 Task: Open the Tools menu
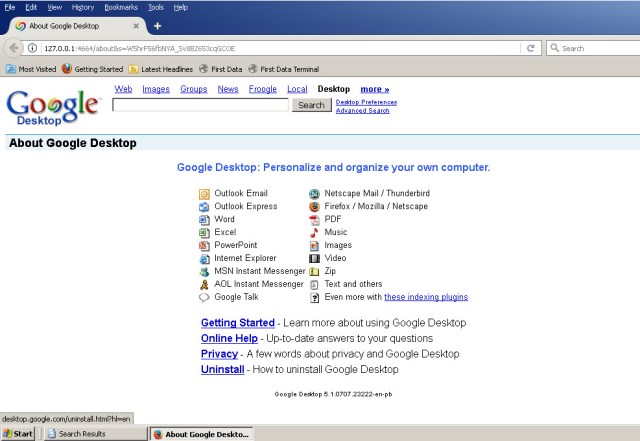[x=156, y=7]
